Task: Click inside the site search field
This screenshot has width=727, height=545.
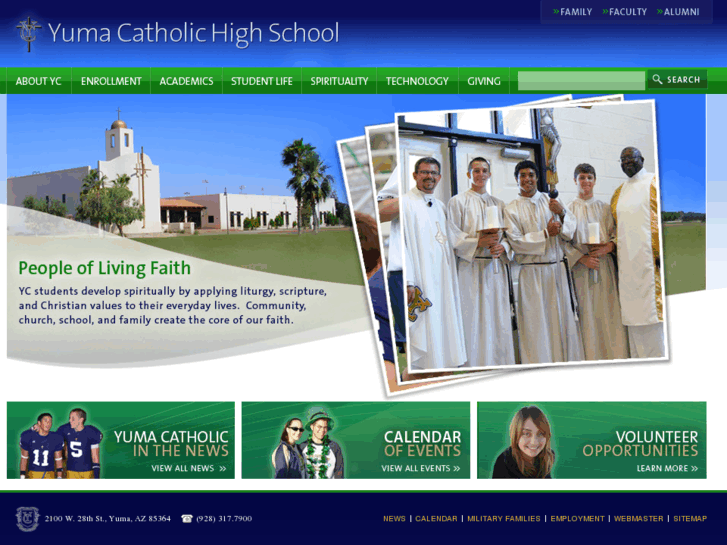Action: click(581, 81)
